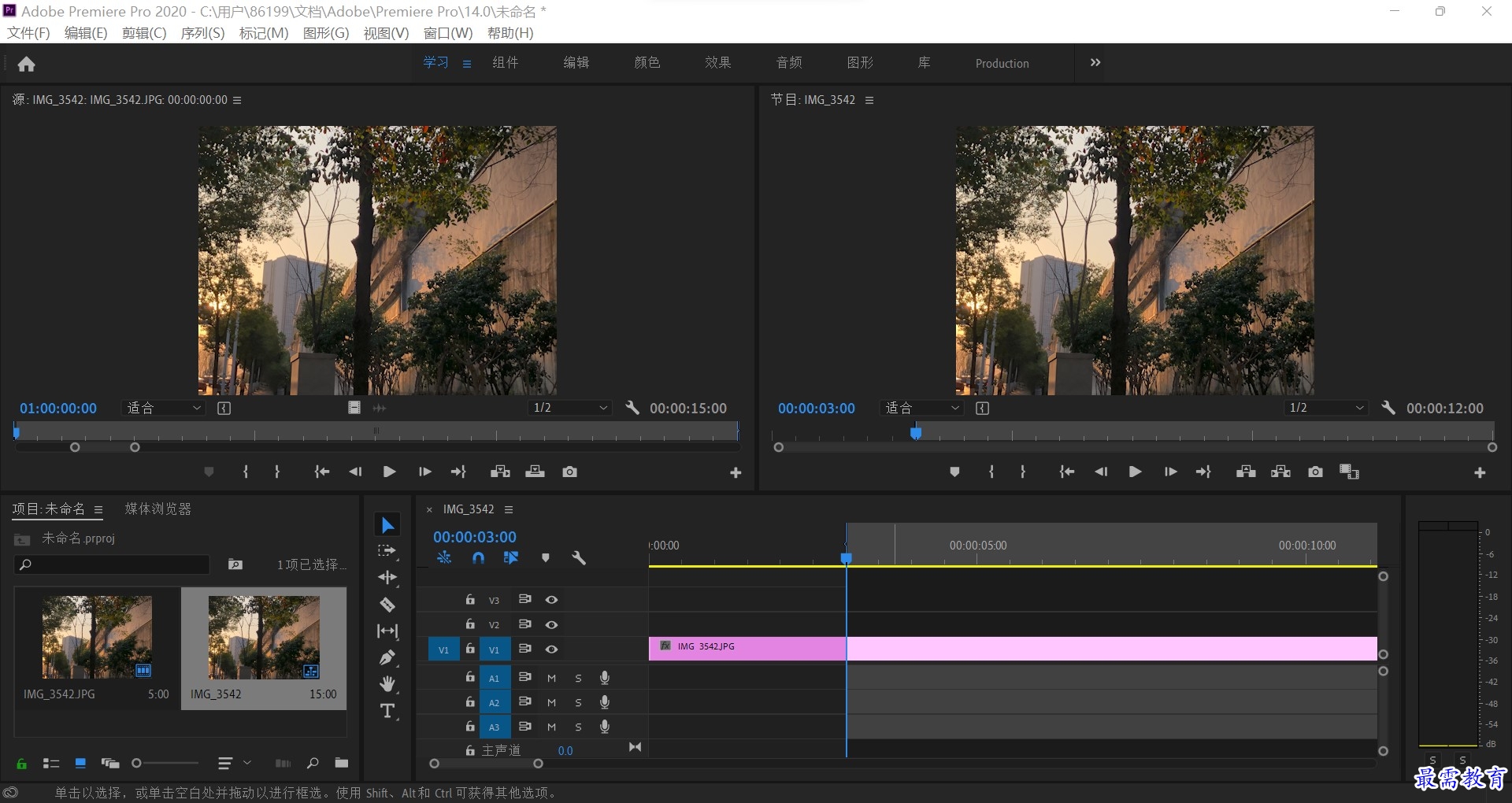Open timeline display settings wrench
This screenshot has width=1512, height=803.
[579, 558]
